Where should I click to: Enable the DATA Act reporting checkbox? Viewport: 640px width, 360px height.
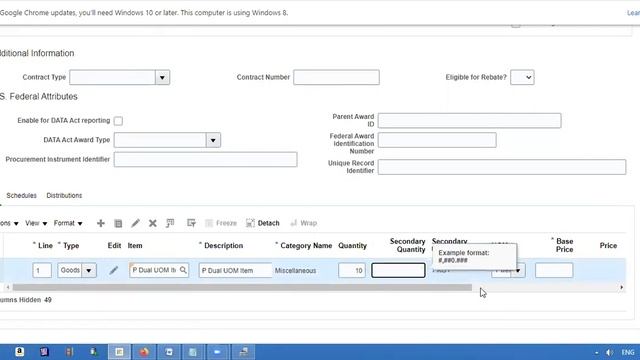click(x=118, y=121)
